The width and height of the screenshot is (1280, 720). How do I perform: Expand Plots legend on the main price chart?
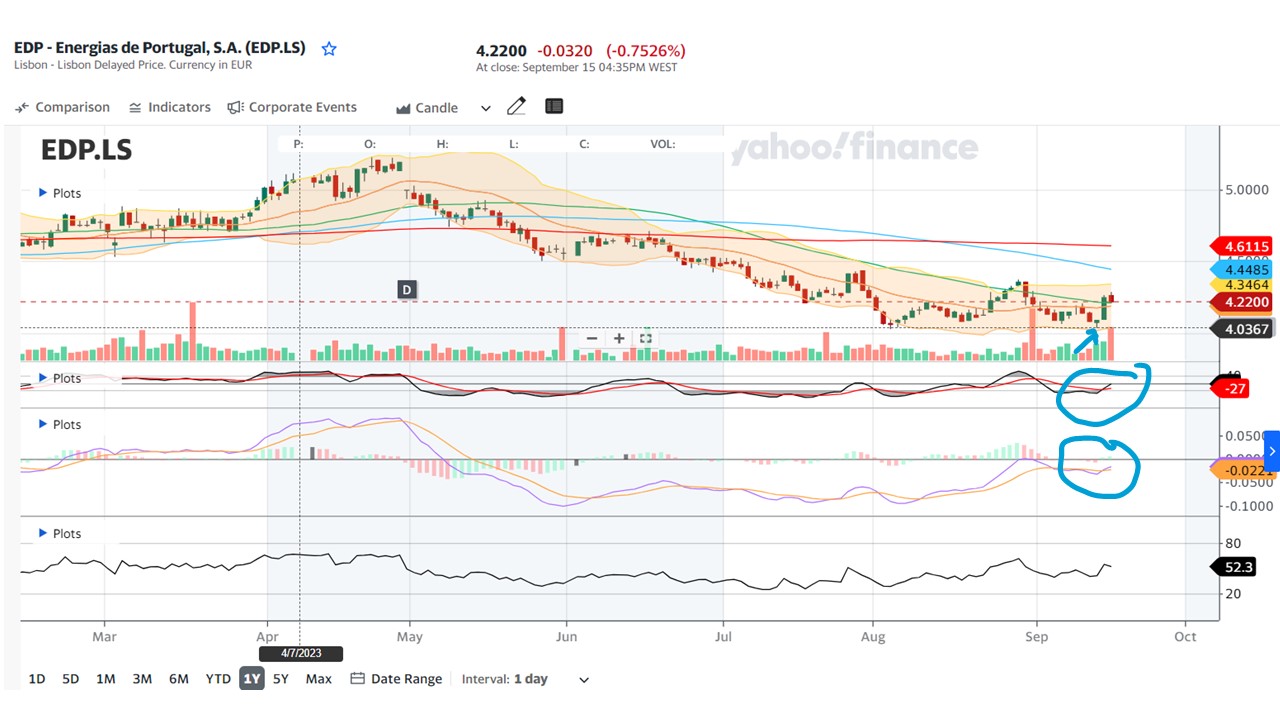tap(60, 193)
